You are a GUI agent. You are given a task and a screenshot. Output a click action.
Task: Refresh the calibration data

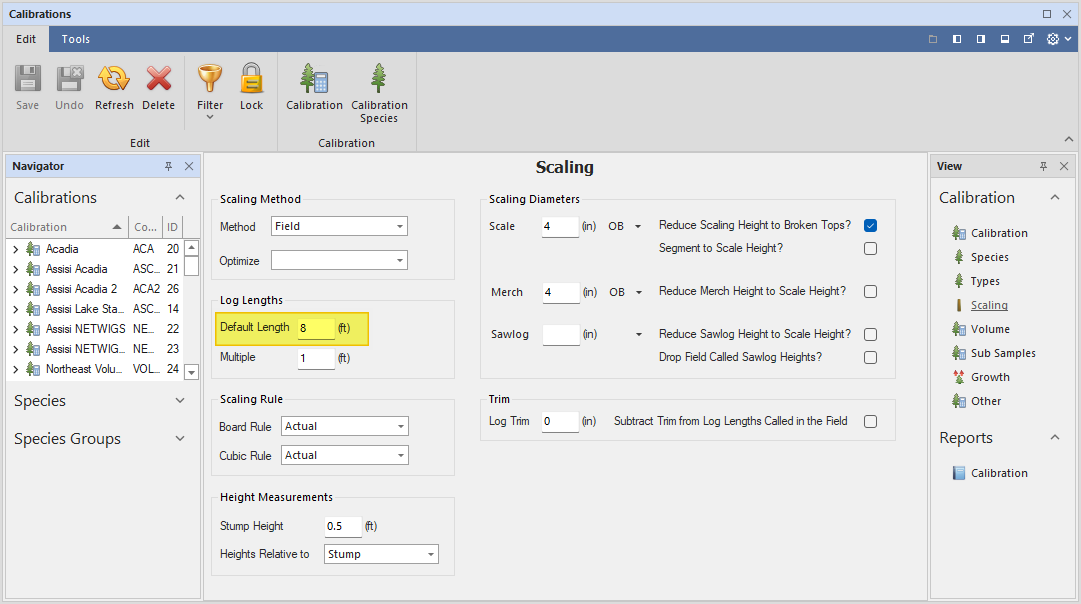[x=114, y=87]
